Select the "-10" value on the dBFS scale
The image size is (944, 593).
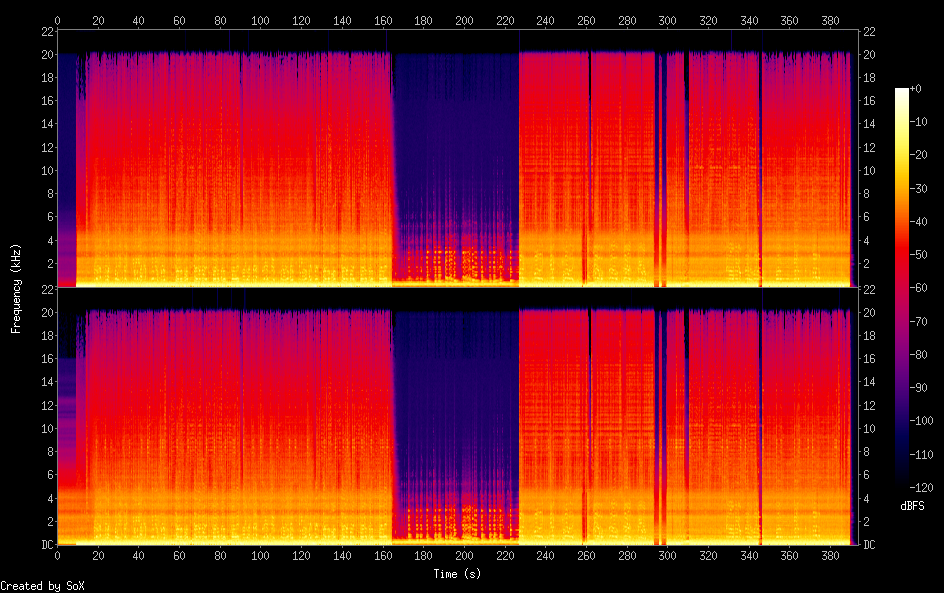click(x=918, y=122)
